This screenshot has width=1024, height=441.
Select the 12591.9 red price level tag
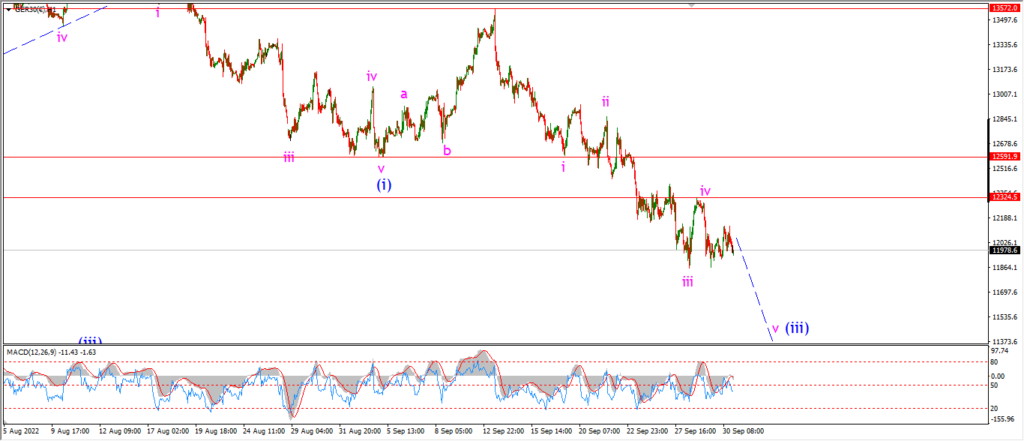(x=1002, y=157)
